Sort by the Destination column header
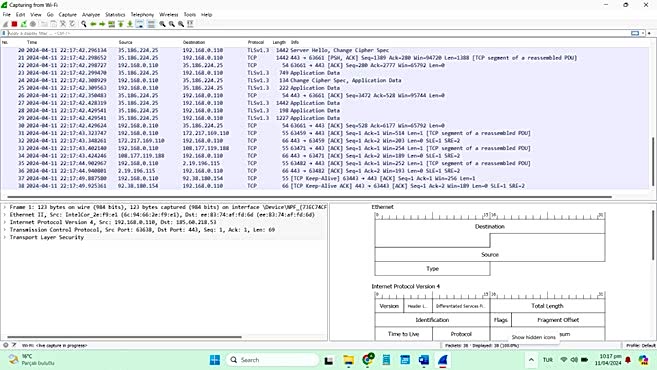657x370 pixels. (194, 42)
